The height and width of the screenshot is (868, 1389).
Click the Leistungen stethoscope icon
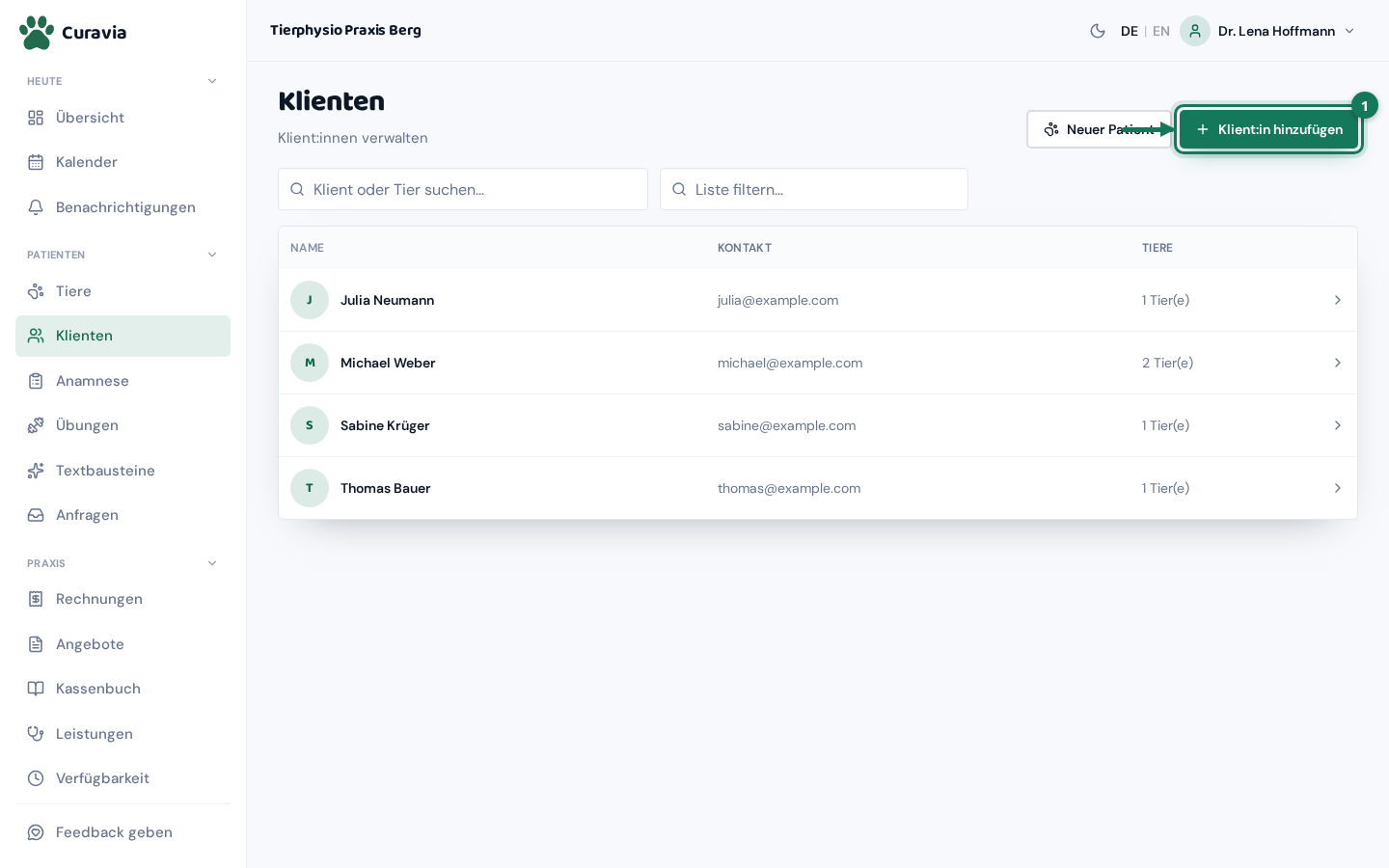click(x=36, y=734)
